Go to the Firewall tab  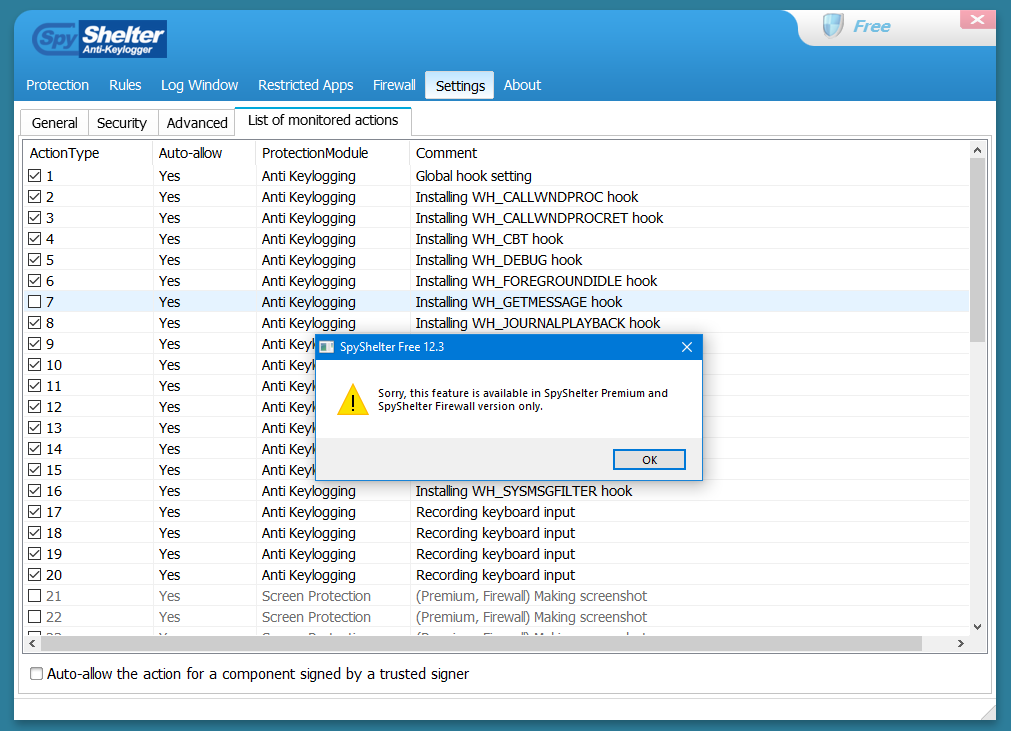(x=394, y=85)
